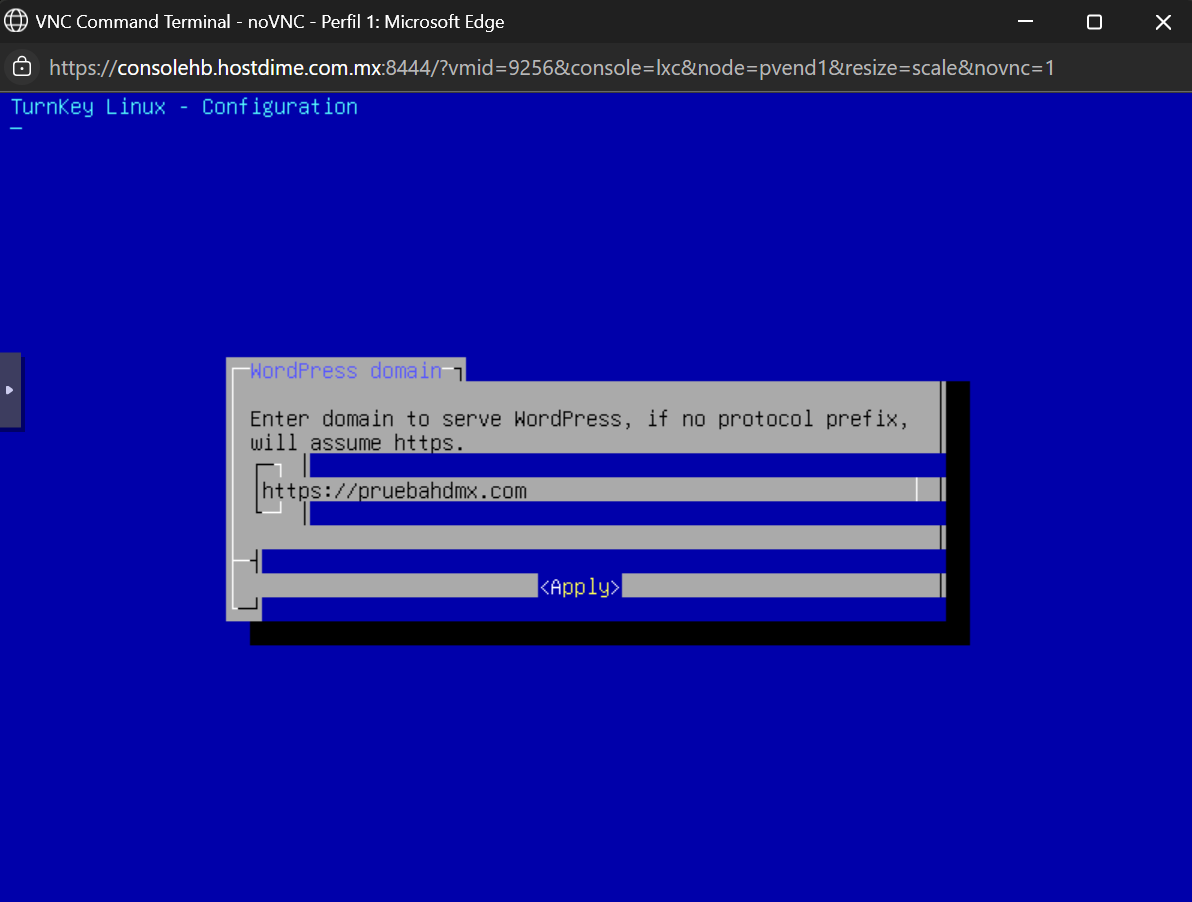Click the terminal cursor below the TurnKey header
This screenshot has width=1192, height=902.
(16, 130)
